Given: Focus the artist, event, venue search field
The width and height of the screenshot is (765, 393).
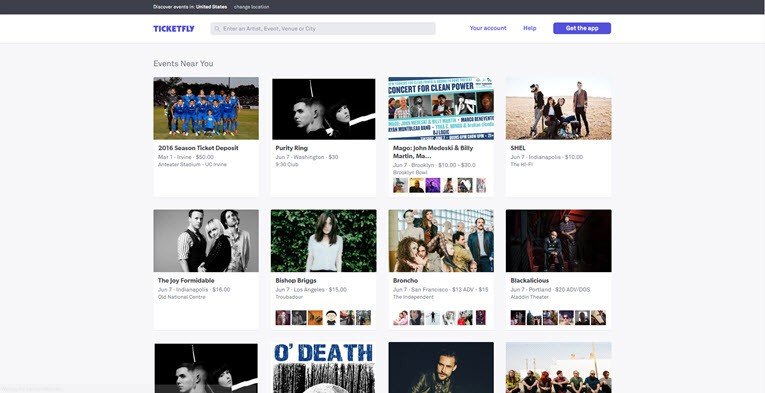Looking at the screenshot, I should [323, 29].
